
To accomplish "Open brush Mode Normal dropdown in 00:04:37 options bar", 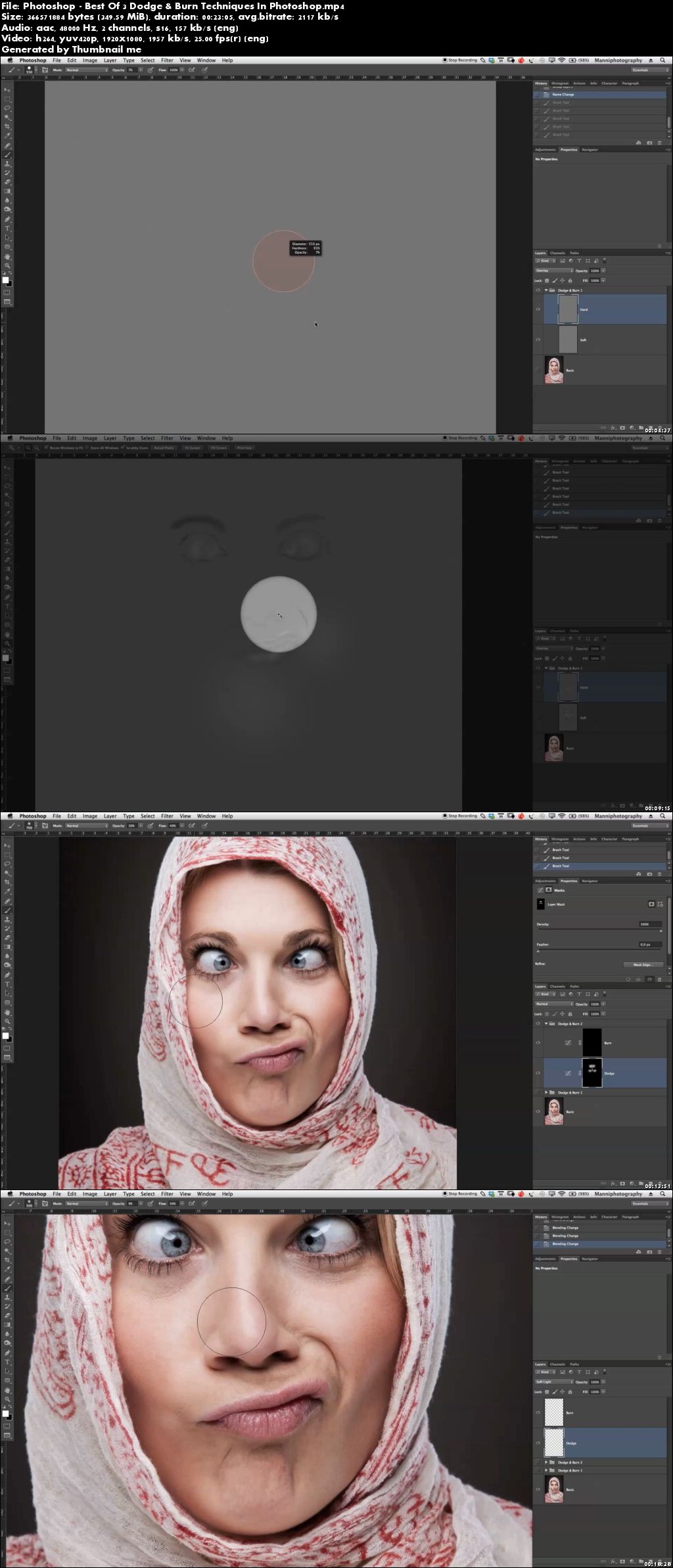I will point(87,70).
